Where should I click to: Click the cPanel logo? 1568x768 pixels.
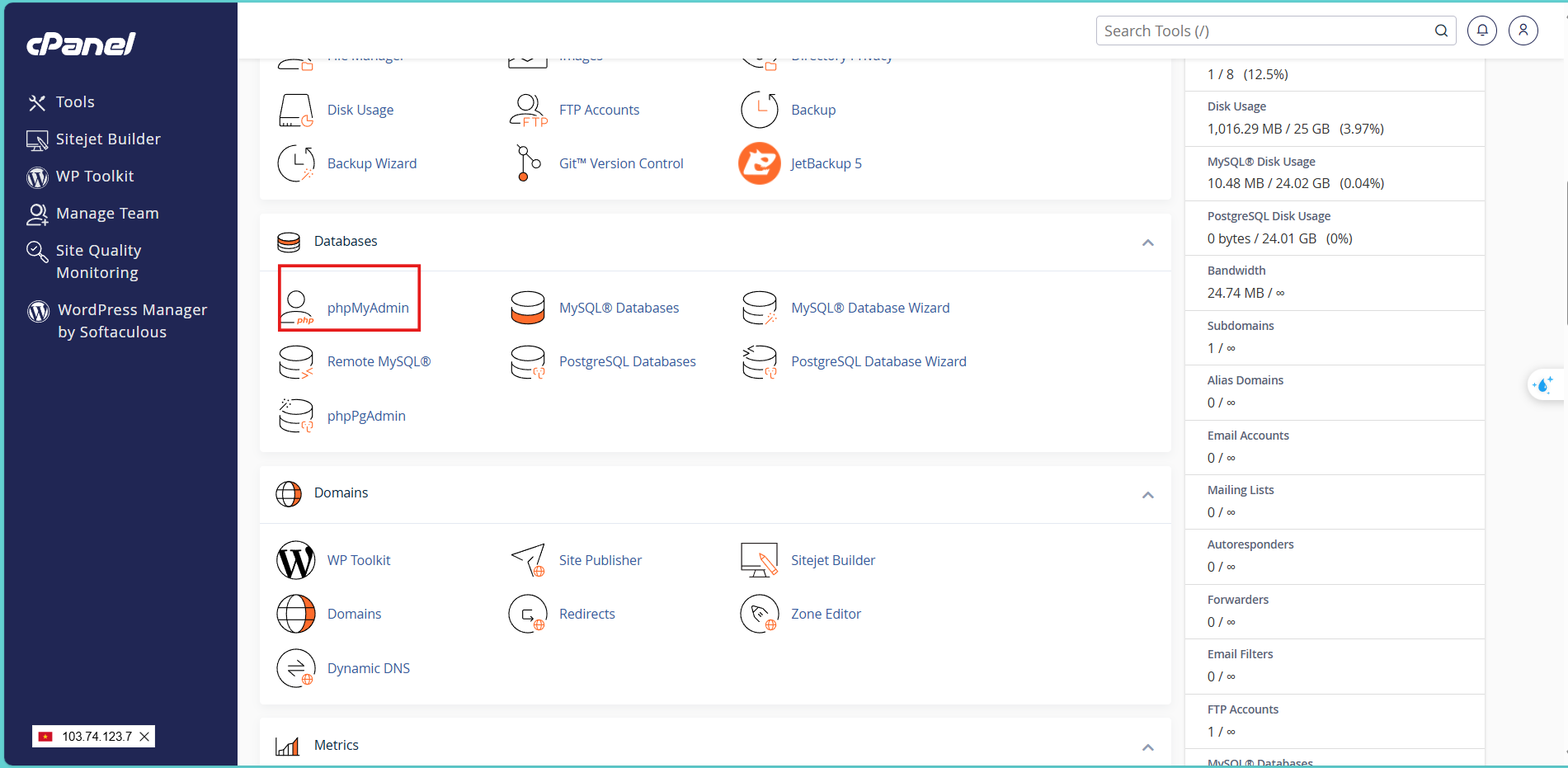coord(81,44)
